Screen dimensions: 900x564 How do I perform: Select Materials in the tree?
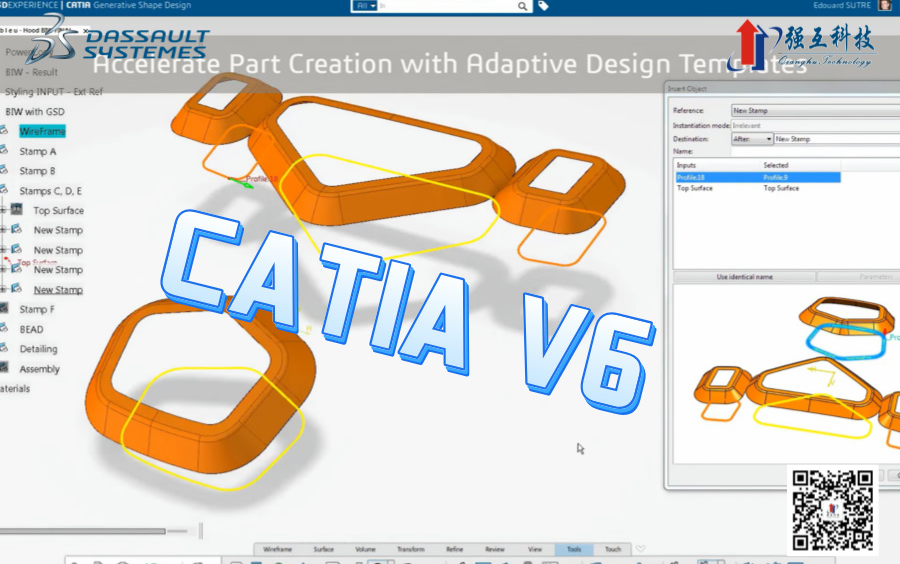coord(15,388)
